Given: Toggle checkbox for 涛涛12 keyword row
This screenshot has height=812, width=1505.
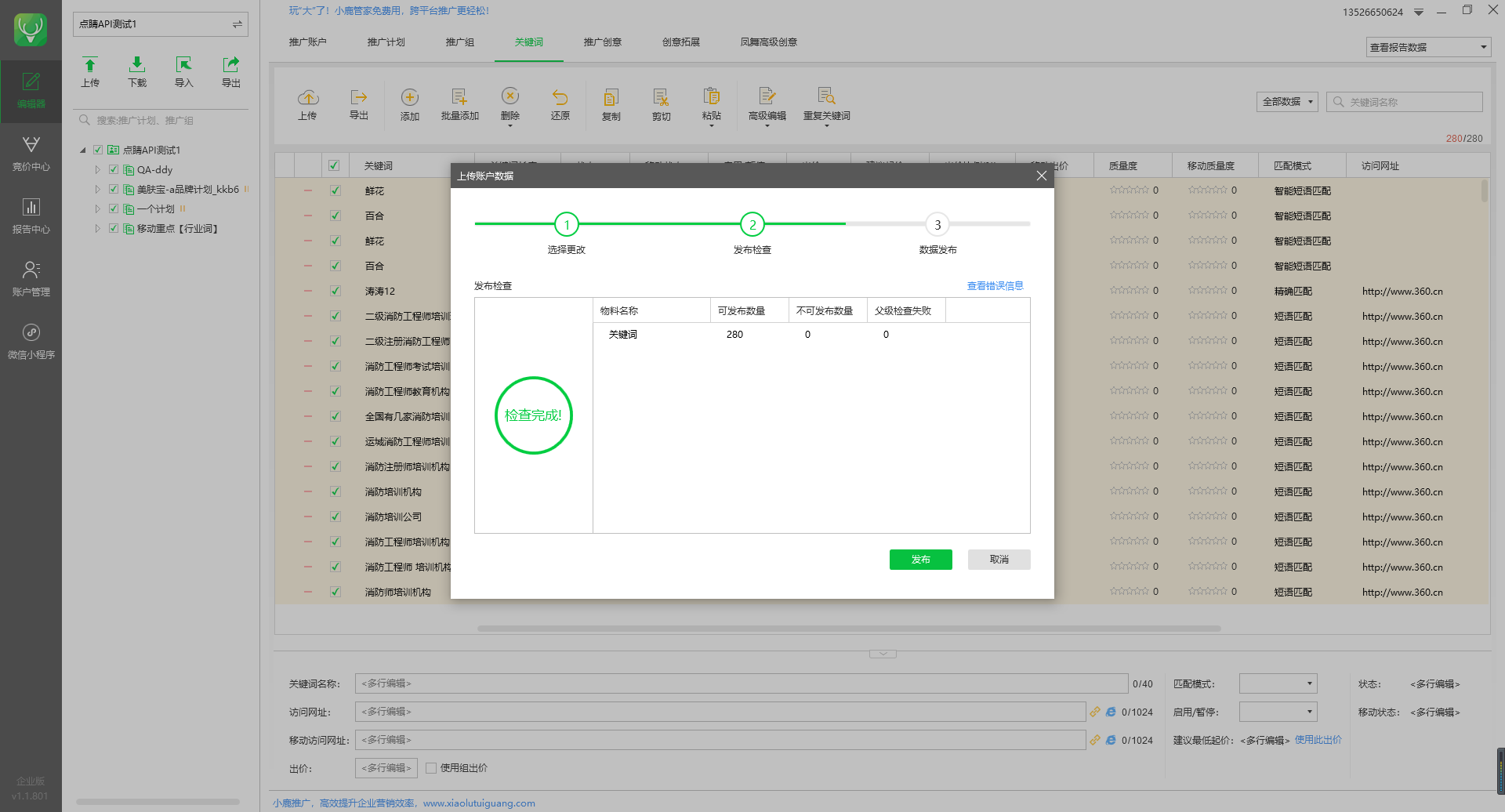Looking at the screenshot, I should pos(335,291).
